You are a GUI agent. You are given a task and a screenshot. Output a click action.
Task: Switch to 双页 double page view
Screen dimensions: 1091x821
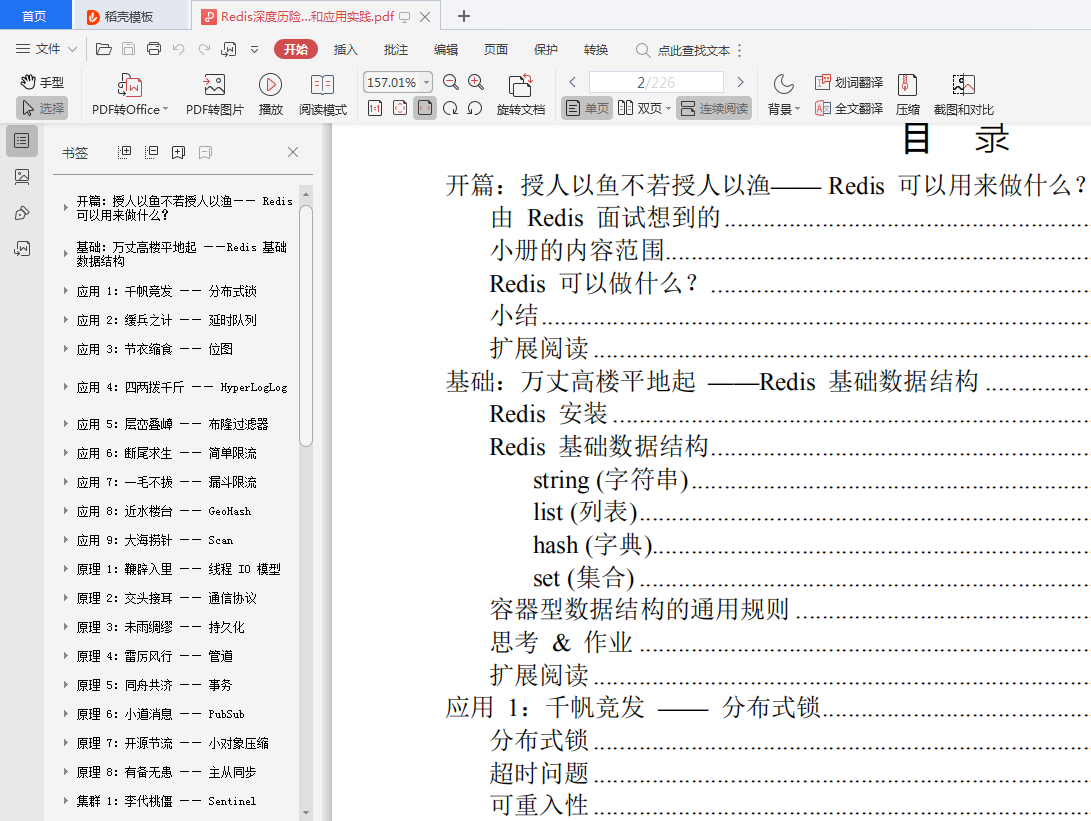[x=644, y=108]
